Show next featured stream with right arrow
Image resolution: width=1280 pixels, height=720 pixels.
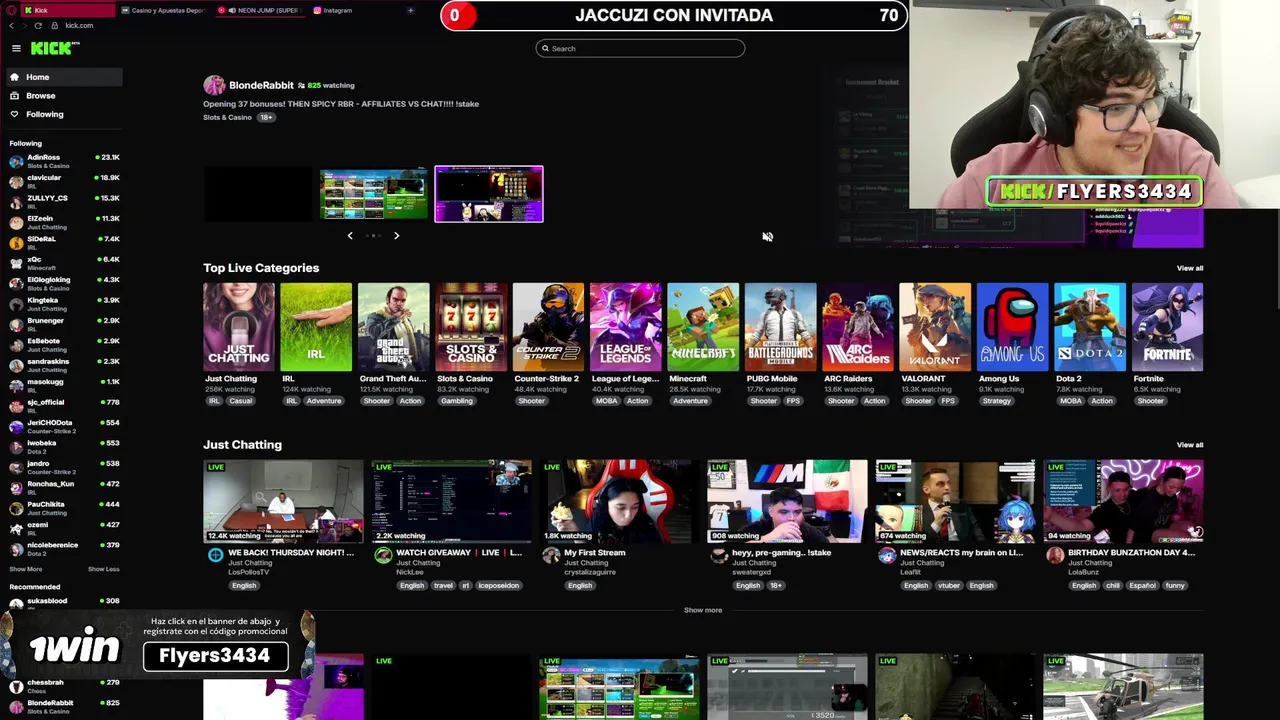[x=396, y=236]
